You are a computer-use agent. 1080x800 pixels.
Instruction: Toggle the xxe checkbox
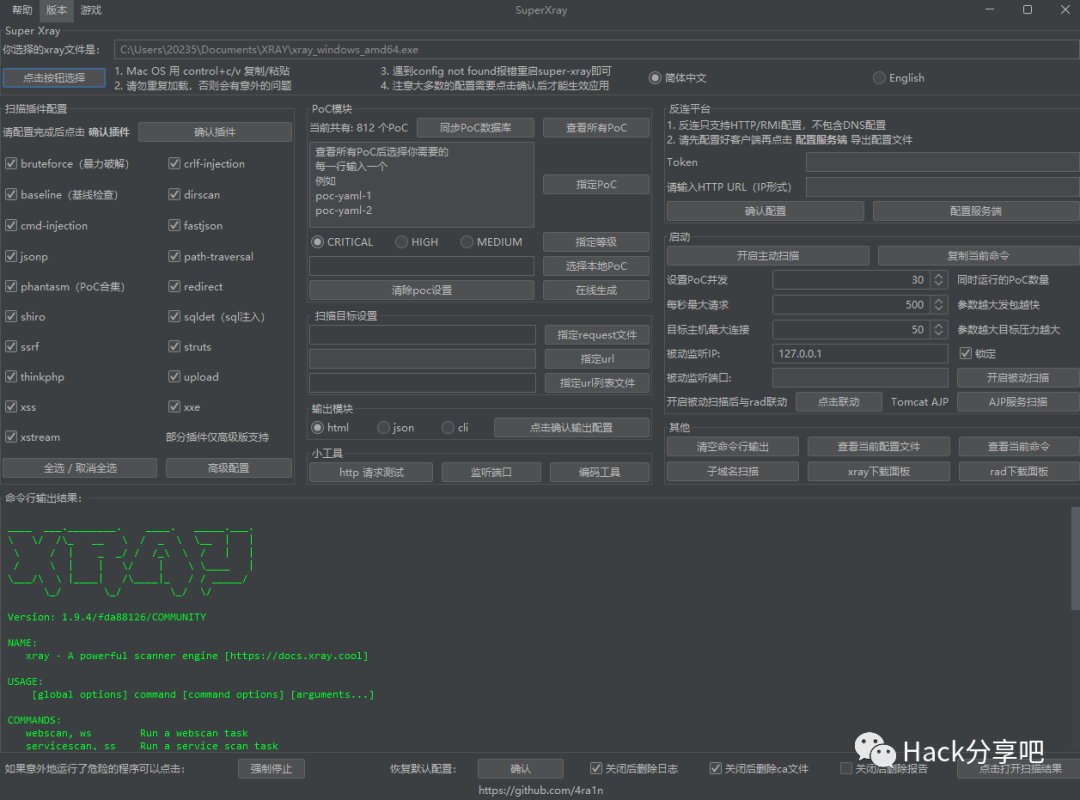tap(174, 407)
